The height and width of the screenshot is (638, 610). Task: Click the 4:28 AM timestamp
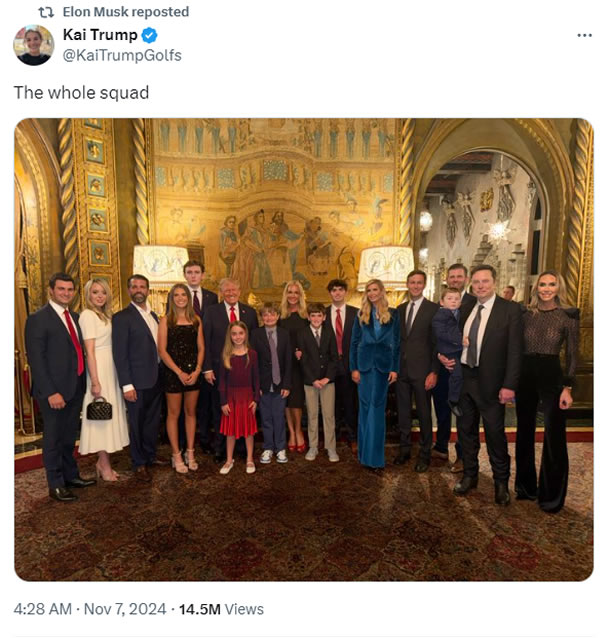click(44, 608)
